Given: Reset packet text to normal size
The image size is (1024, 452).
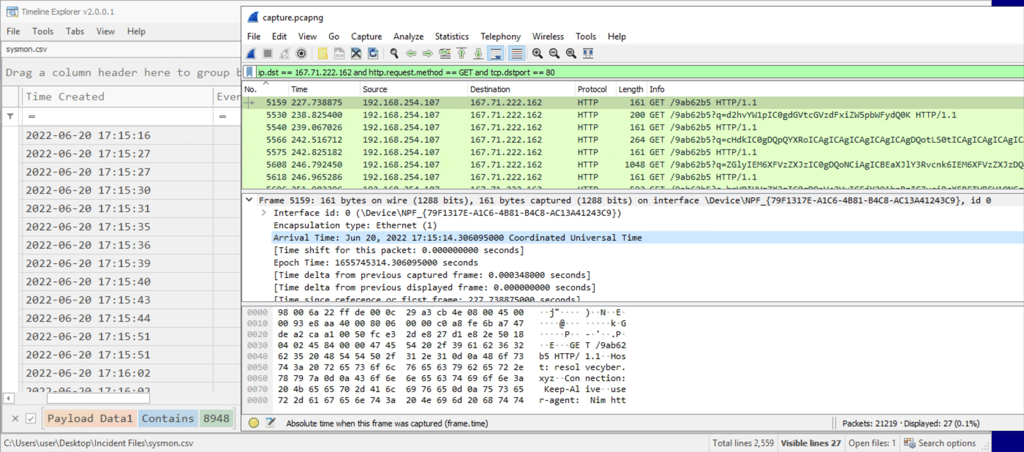Looking at the screenshot, I should tap(571, 54).
